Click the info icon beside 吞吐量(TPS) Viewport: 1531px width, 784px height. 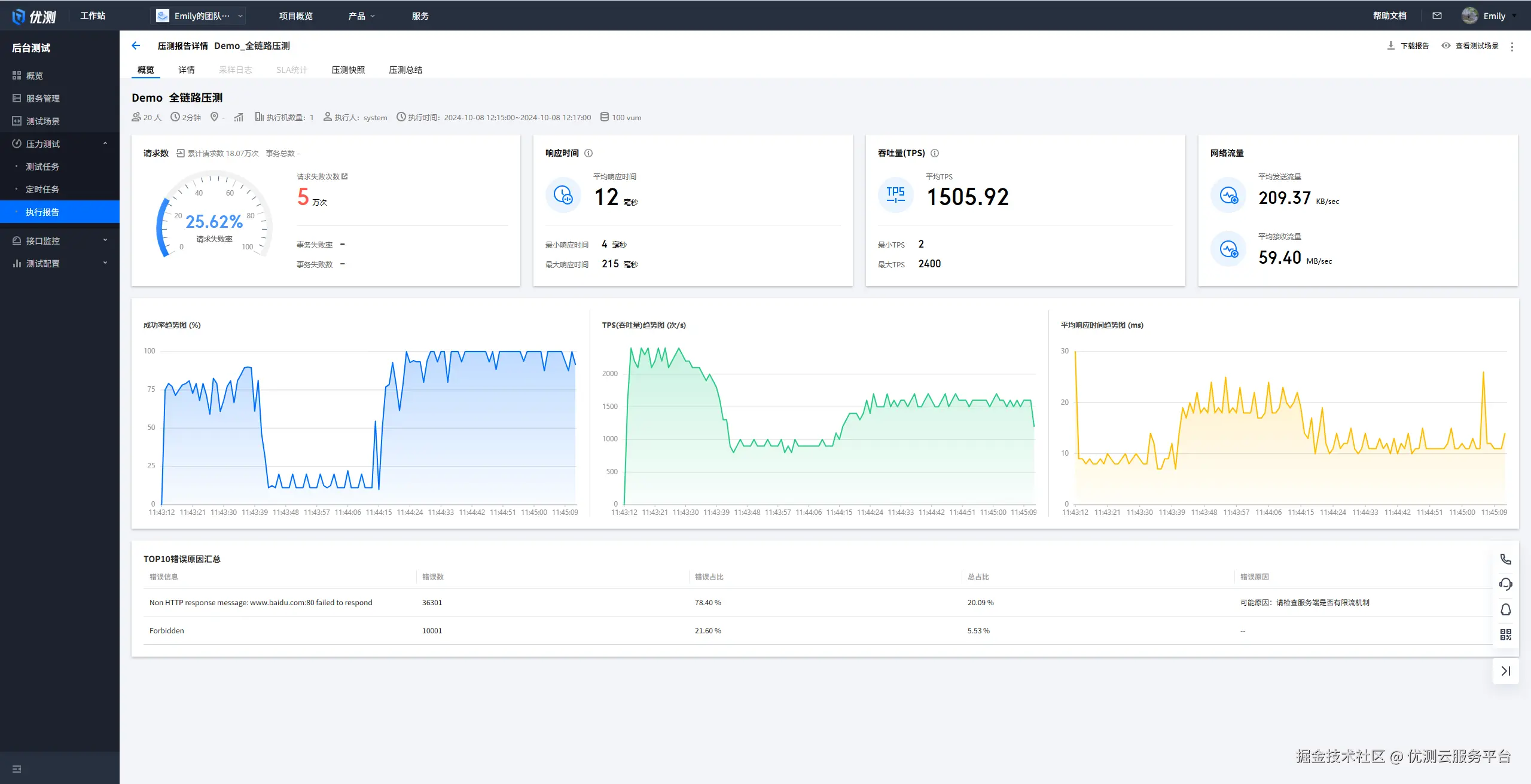[x=935, y=153]
